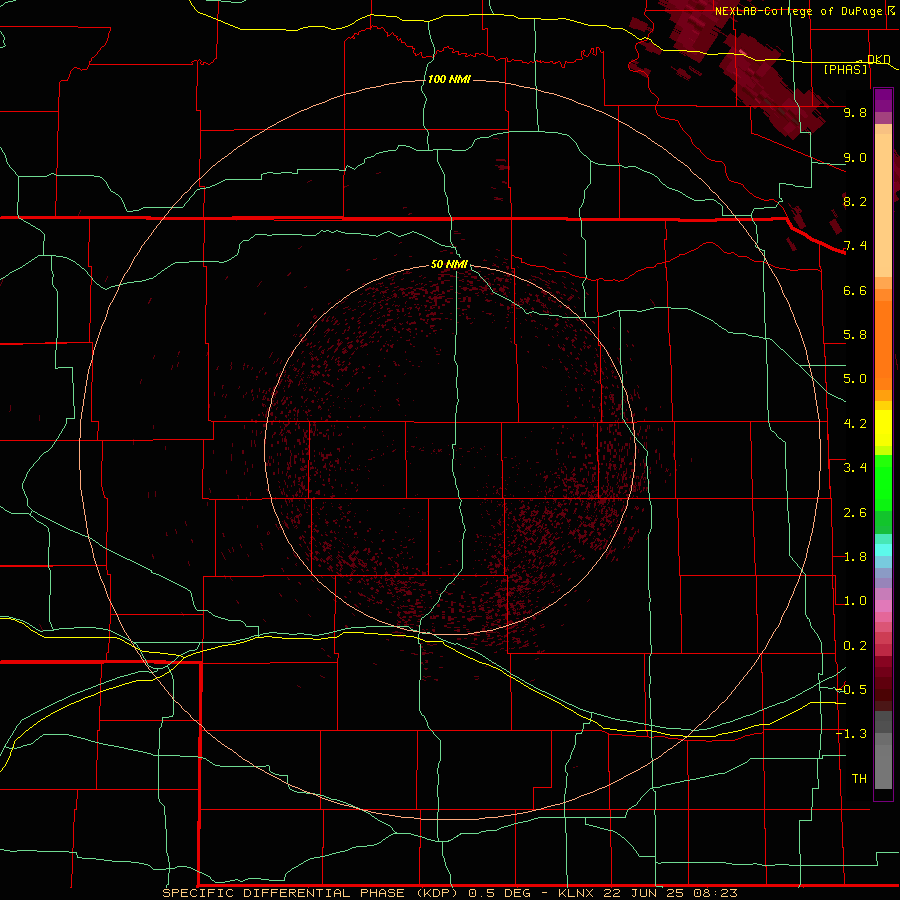Viewport: 900px width, 900px height.
Task: Click the TH threshold legend label
Action: pyautogui.click(x=859, y=779)
